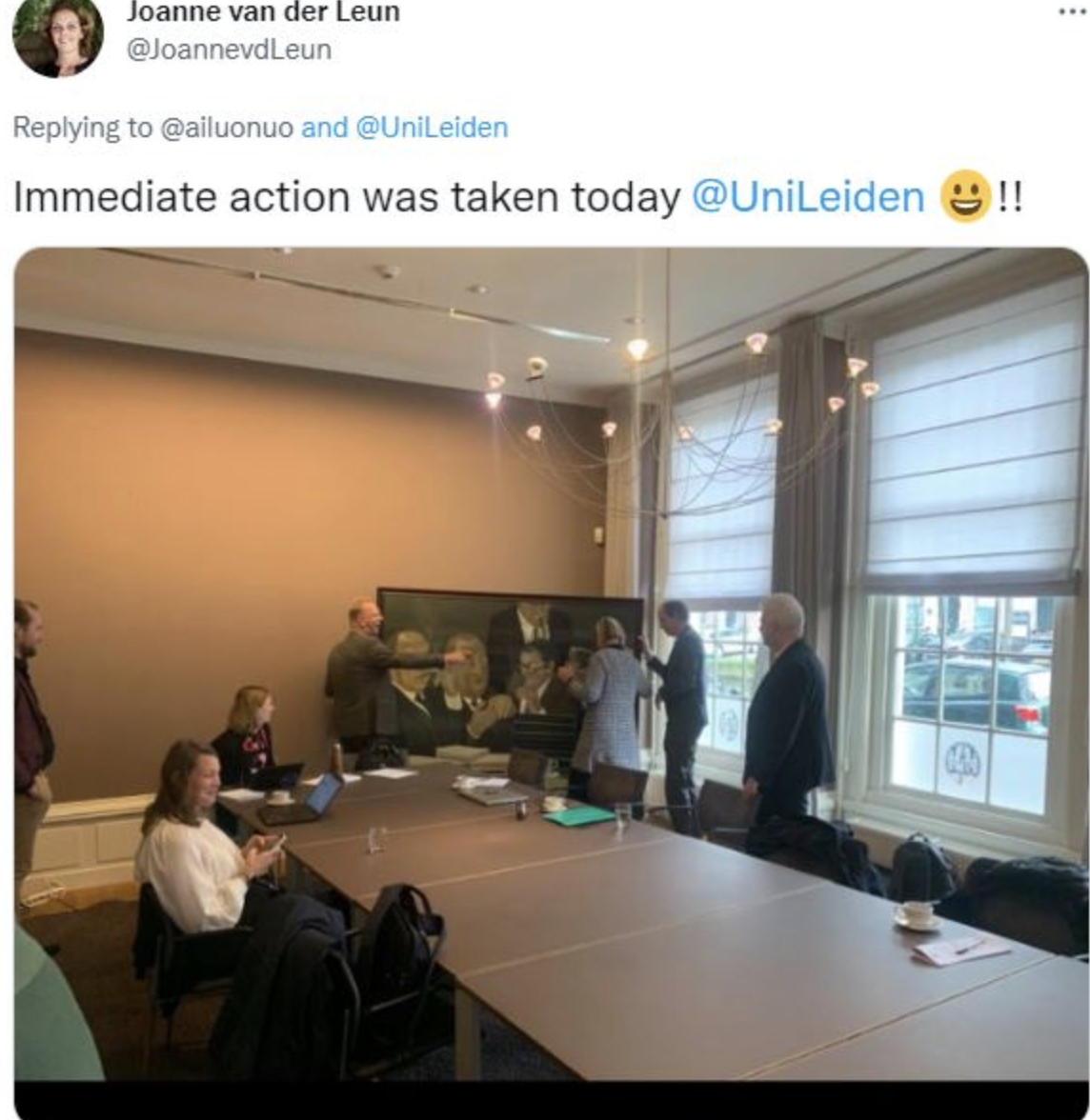Click the "Immediate action was taken today" text

(x=348, y=197)
